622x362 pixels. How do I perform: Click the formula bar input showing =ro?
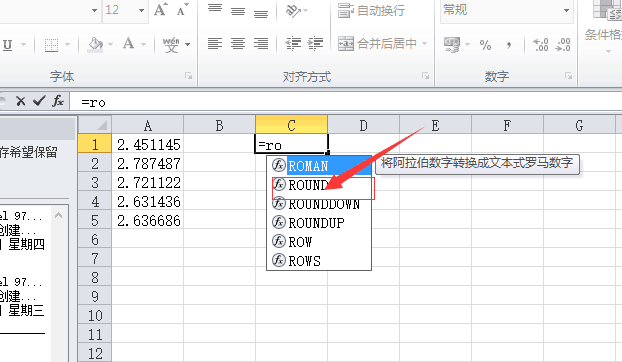point(346,102)
